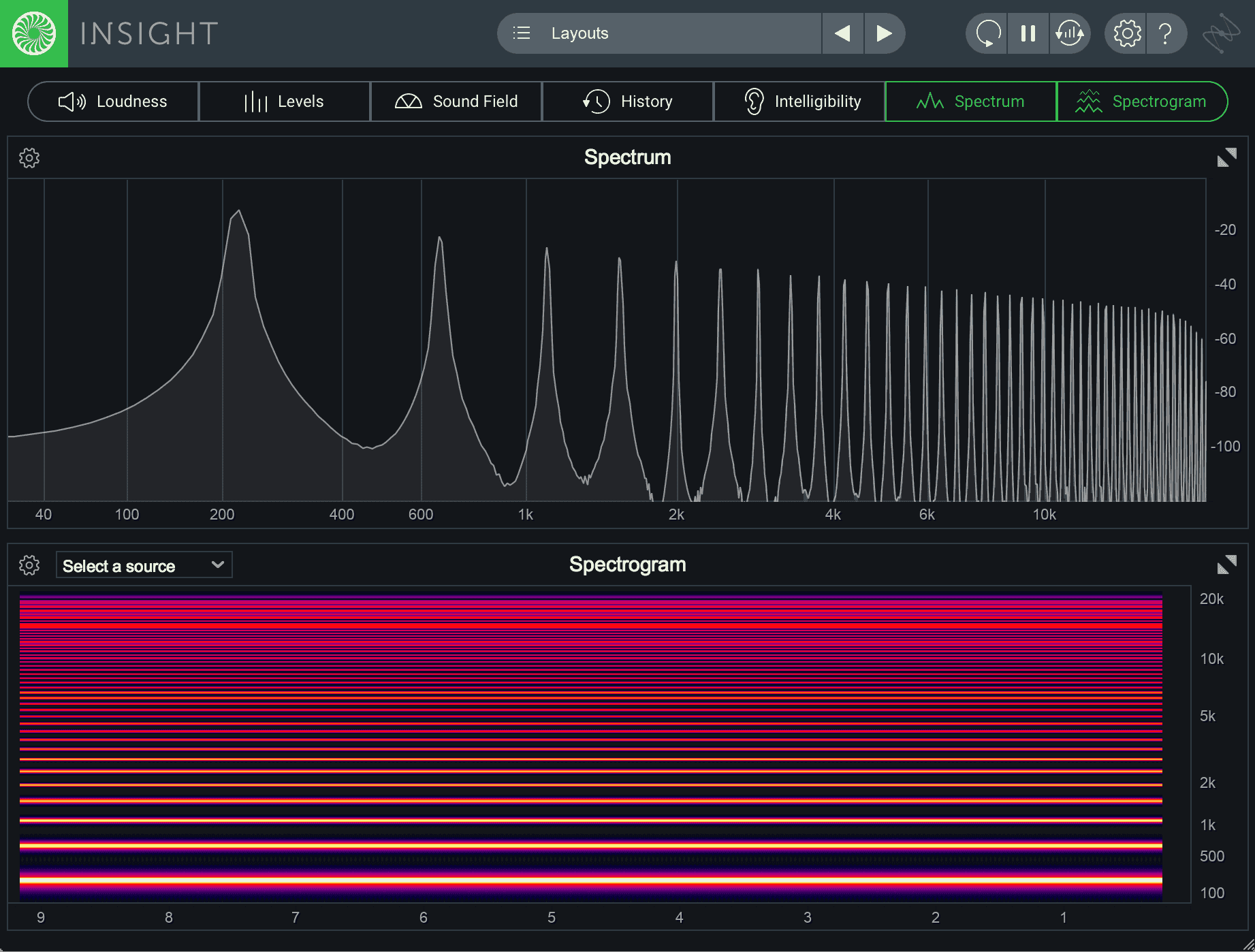Click the INSIGHT title text
Screen dimensions: 1255x952
pos(150,33)
